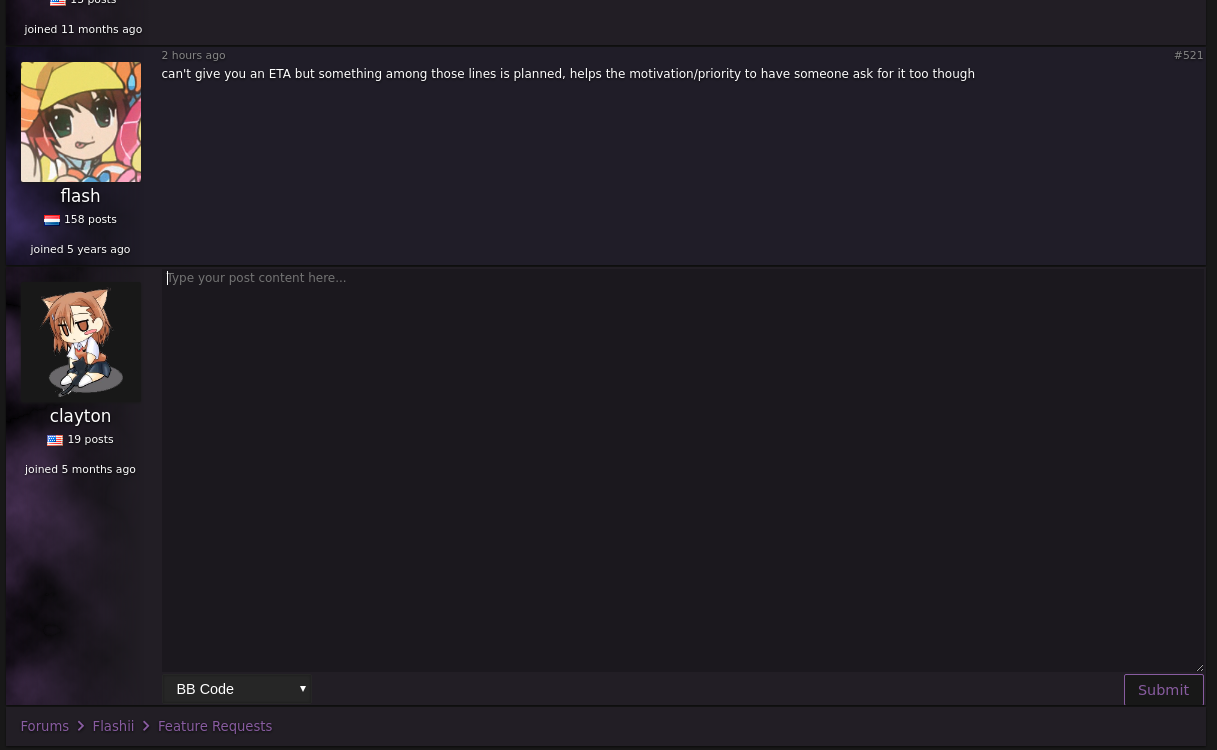Click the US flag beside 19 posts
The image size is (1217, 750).
coord(55,440)
